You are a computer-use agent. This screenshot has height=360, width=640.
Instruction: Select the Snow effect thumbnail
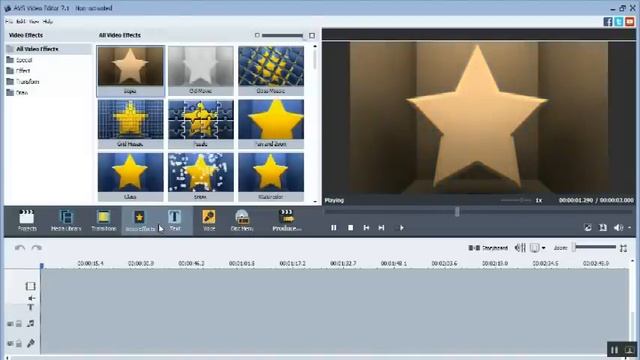click(x=200, y=177)
